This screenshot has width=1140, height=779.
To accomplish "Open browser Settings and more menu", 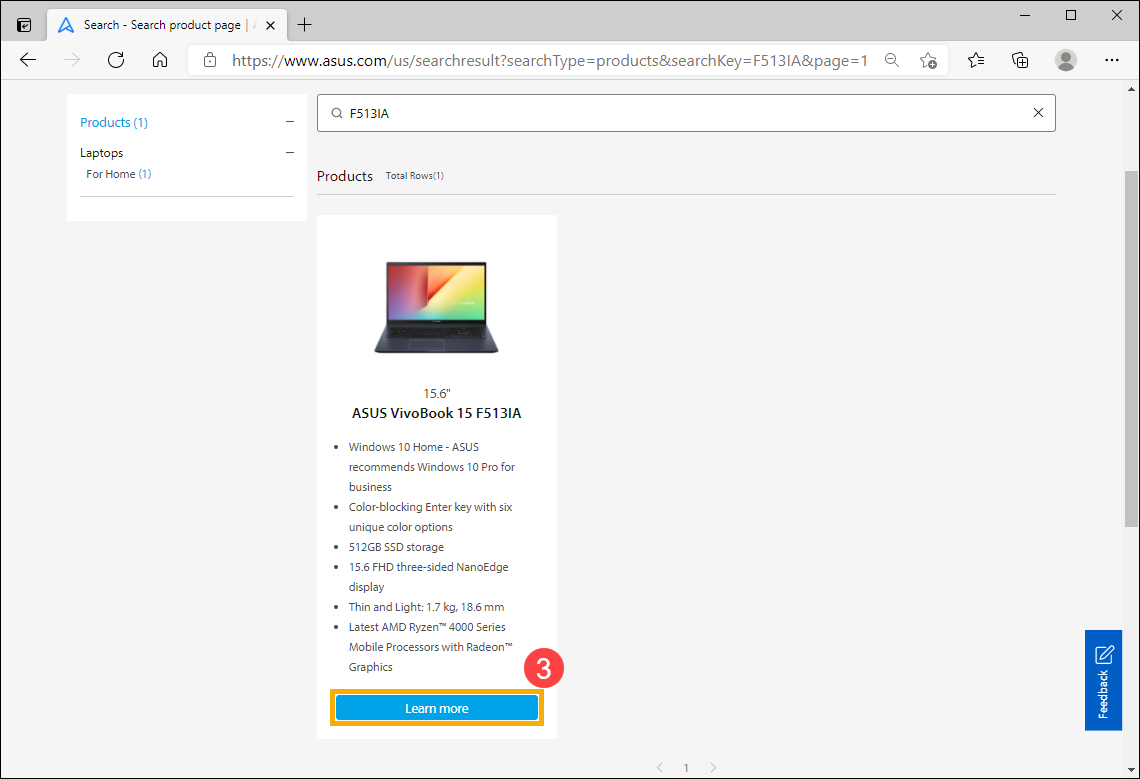I will (1111, 60).
